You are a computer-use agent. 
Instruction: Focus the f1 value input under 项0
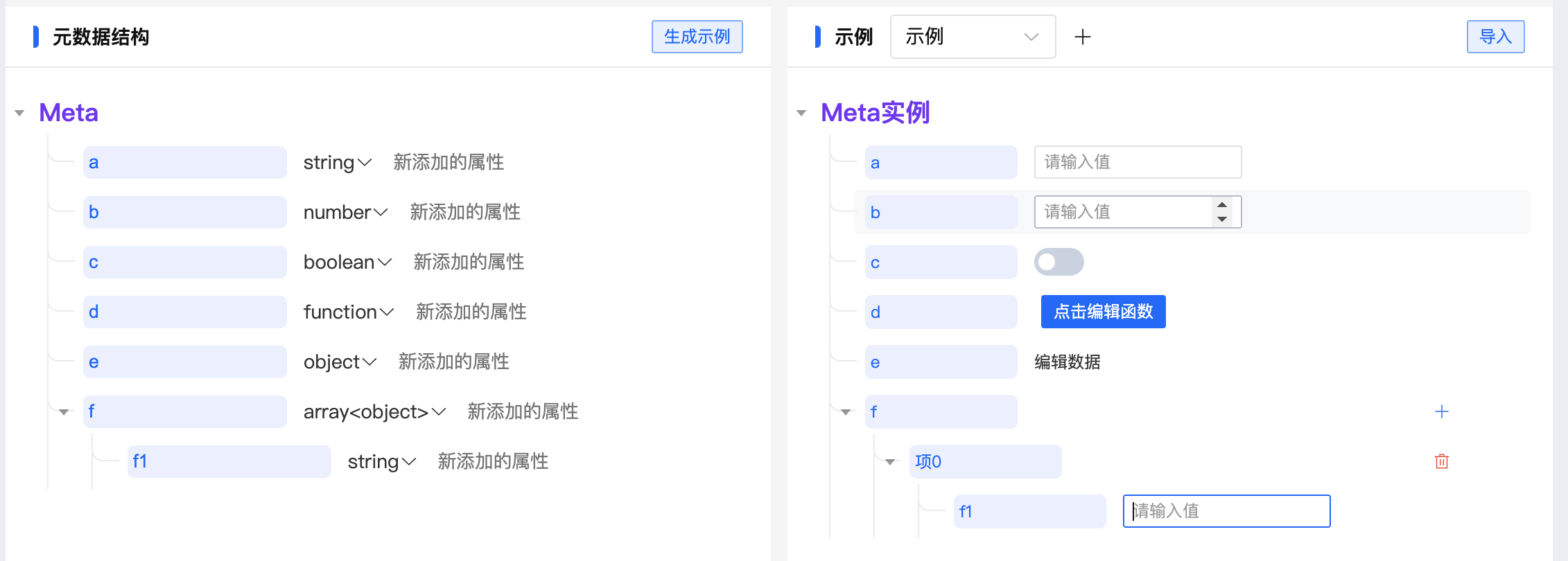tap(1226, 511)
